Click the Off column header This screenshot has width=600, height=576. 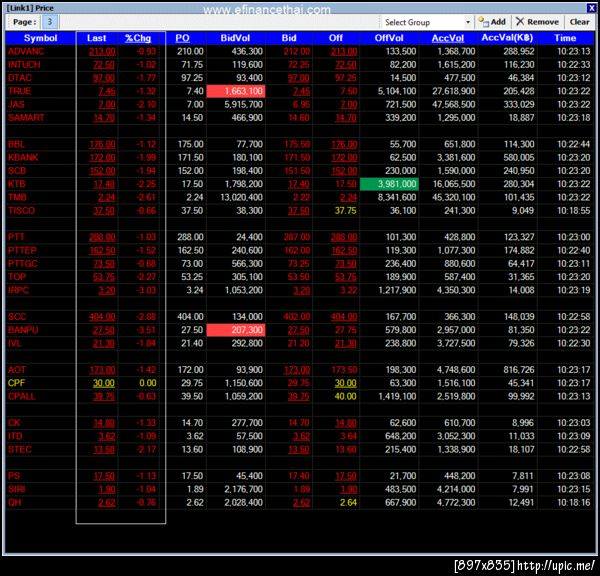[336, 38]
